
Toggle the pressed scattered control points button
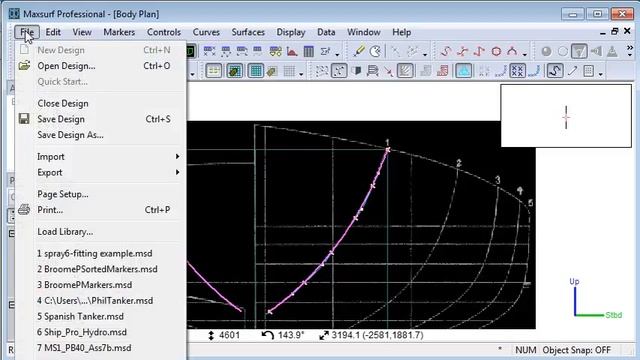[339, 71]
